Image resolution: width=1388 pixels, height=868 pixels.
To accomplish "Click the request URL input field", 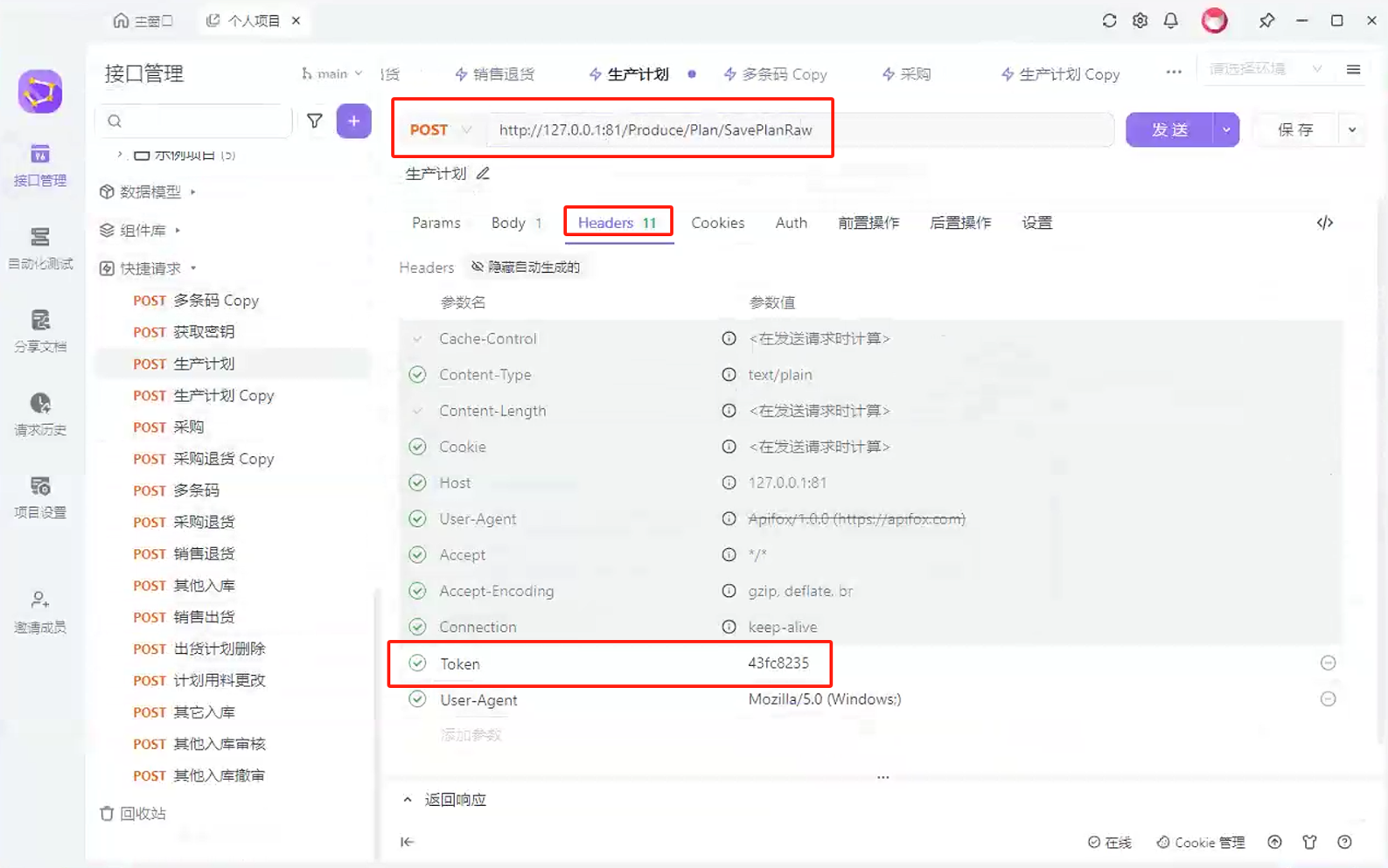I will (x=800, y=129).
